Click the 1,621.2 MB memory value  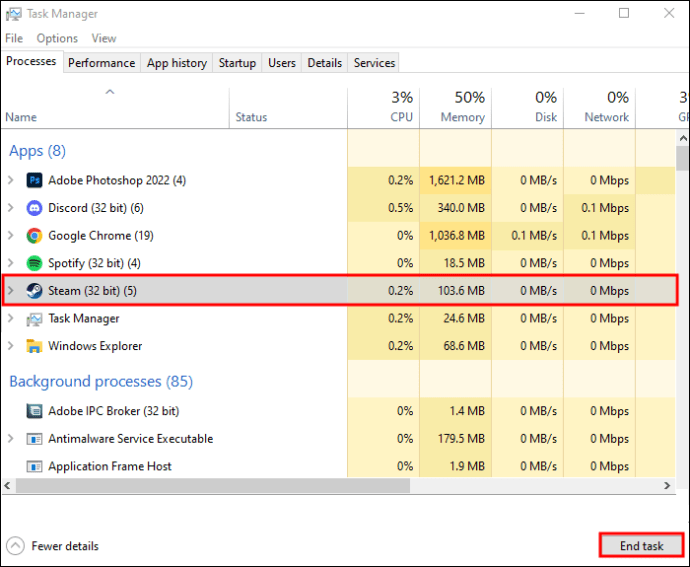point(457,180)
